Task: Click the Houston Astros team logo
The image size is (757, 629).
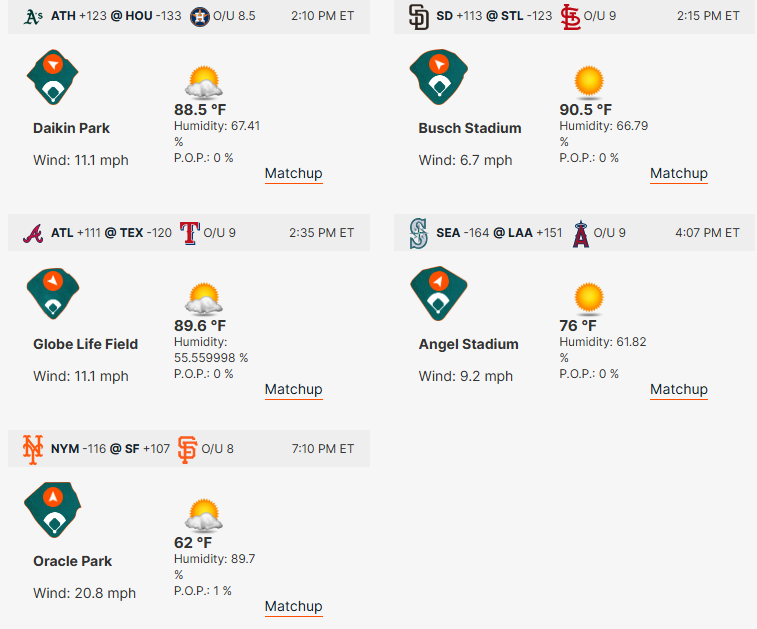Action: tap(201, 16)
